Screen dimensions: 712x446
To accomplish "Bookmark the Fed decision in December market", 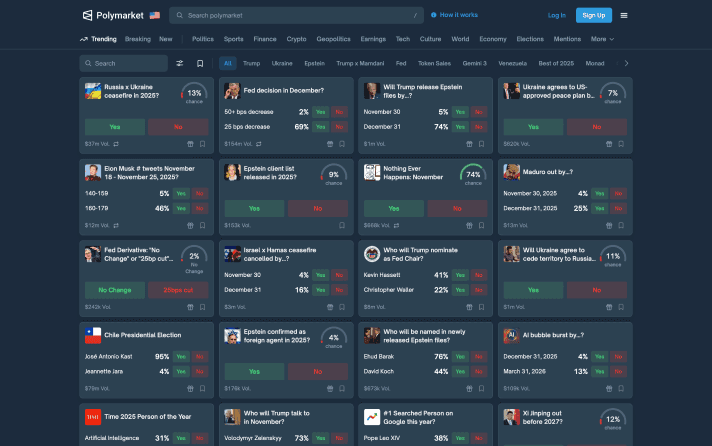I will (x=342, y=144).
